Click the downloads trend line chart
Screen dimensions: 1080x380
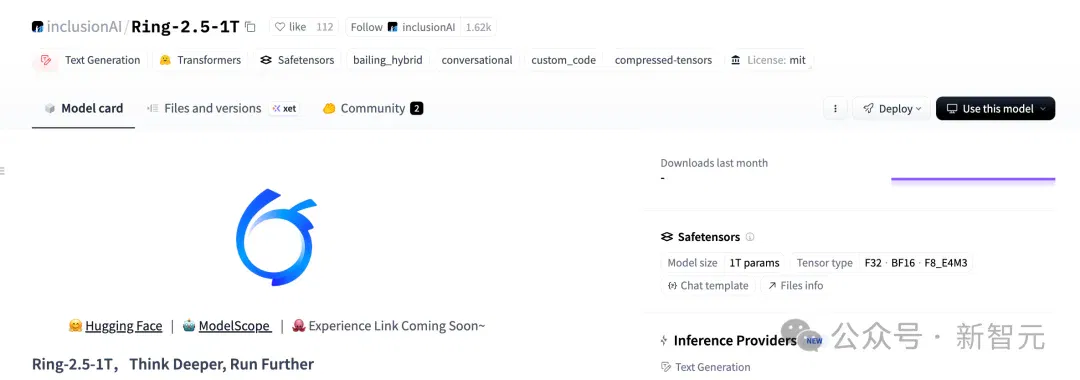pos(973,180)
